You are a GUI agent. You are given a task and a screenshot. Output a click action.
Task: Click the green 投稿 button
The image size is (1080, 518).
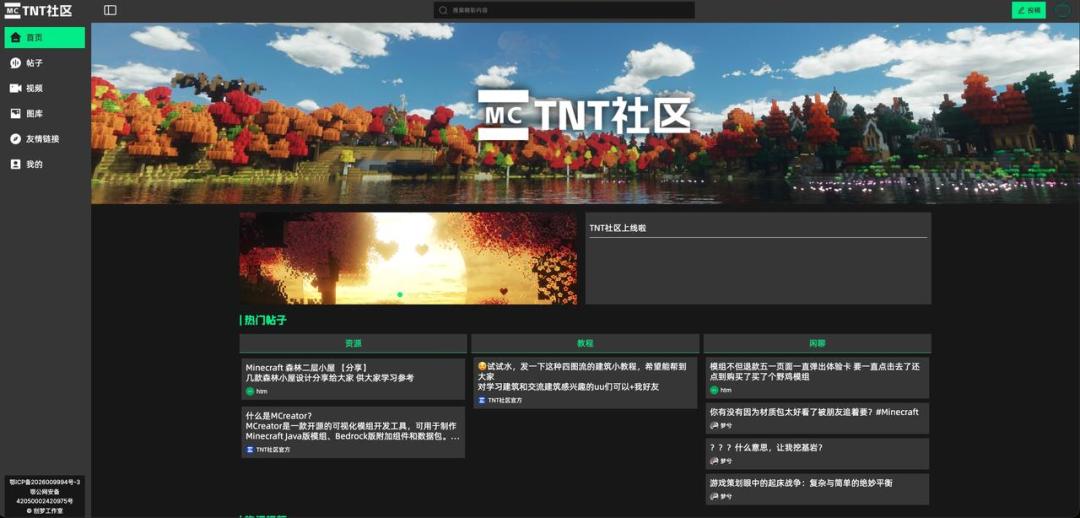point(1028,10)
